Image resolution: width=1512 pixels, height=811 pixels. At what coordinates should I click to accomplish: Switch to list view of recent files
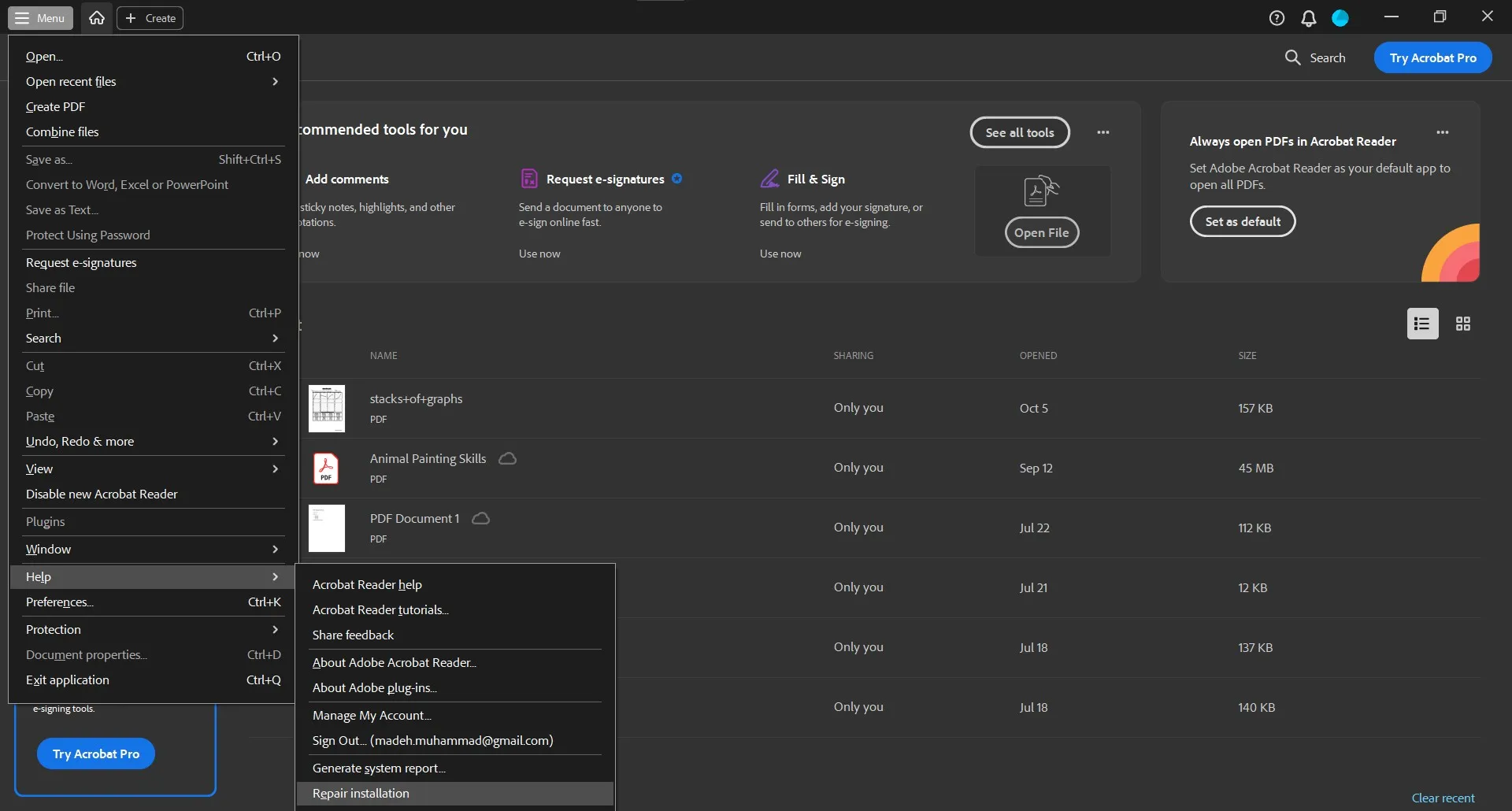click(1422, 324)
